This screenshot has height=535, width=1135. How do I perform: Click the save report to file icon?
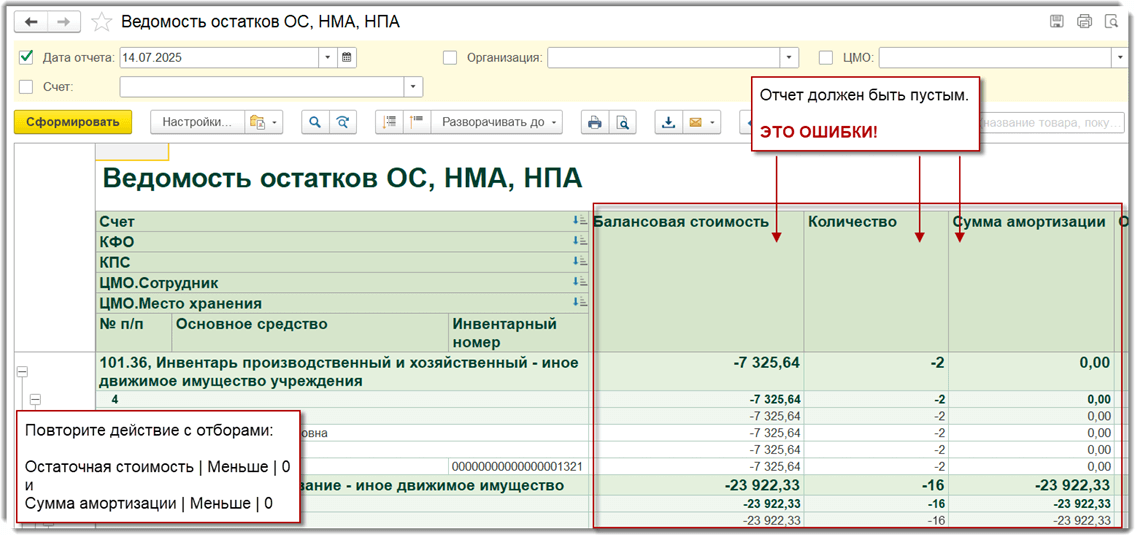668,122
